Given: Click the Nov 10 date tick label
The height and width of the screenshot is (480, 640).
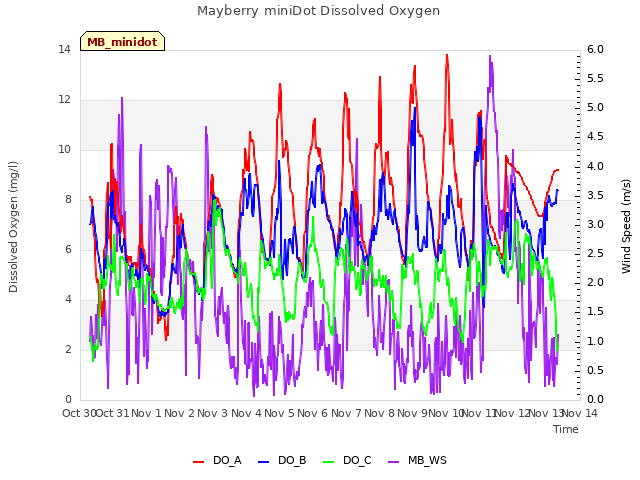Looking at the screenshot, I should (446, 413).
